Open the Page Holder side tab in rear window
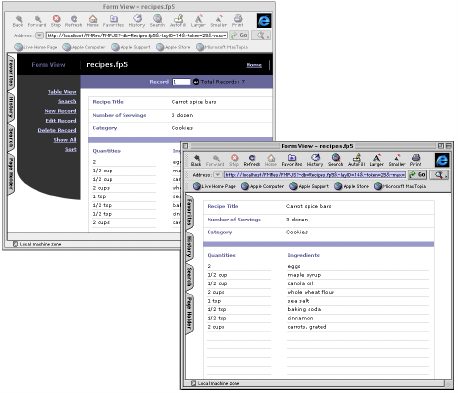 point(11,174)
